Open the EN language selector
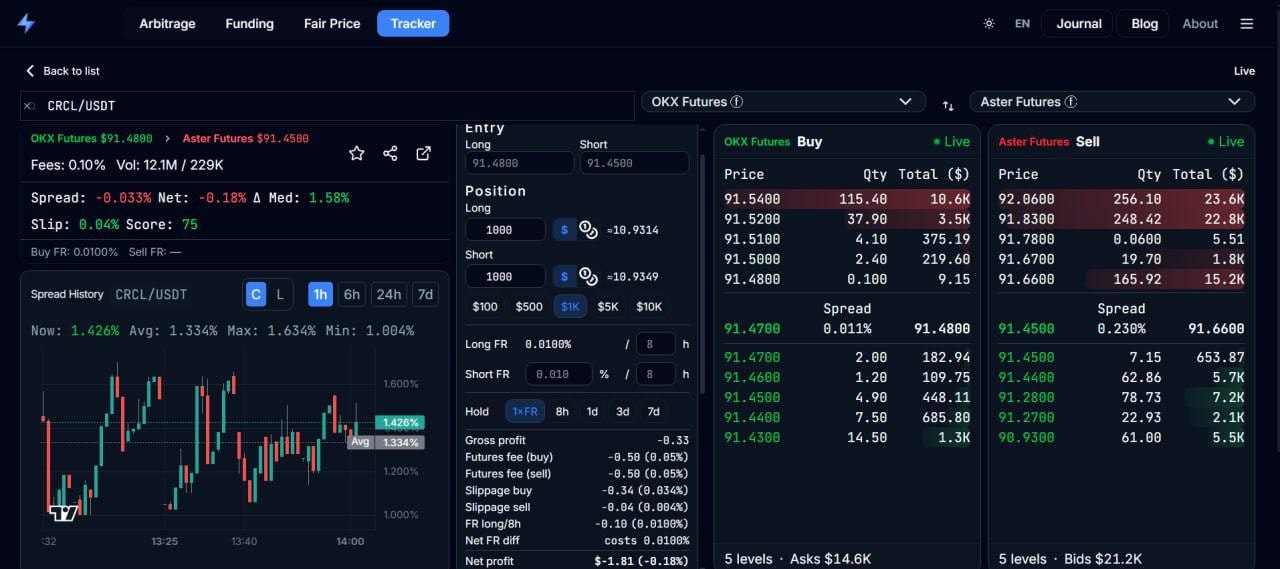Screen dimensions: 1280x569 pyautogui.click(x=1022, y=24)
